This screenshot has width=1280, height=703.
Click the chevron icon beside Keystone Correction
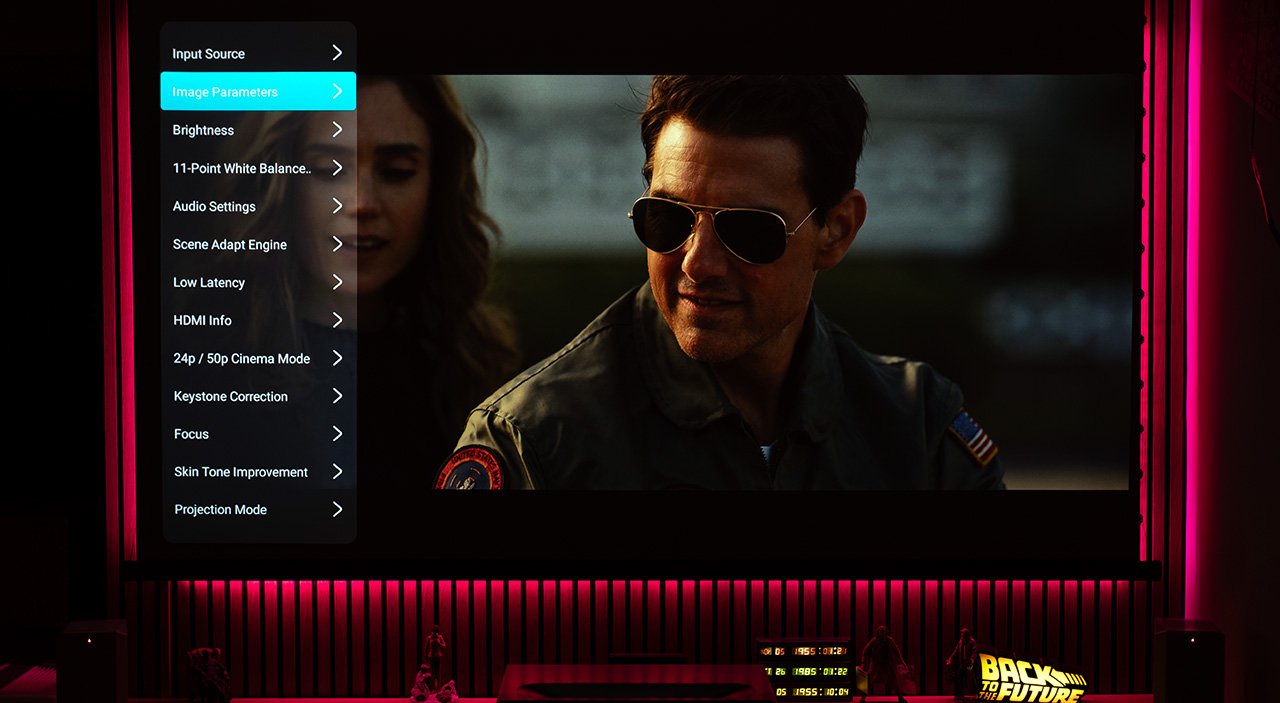pos(337,396)
